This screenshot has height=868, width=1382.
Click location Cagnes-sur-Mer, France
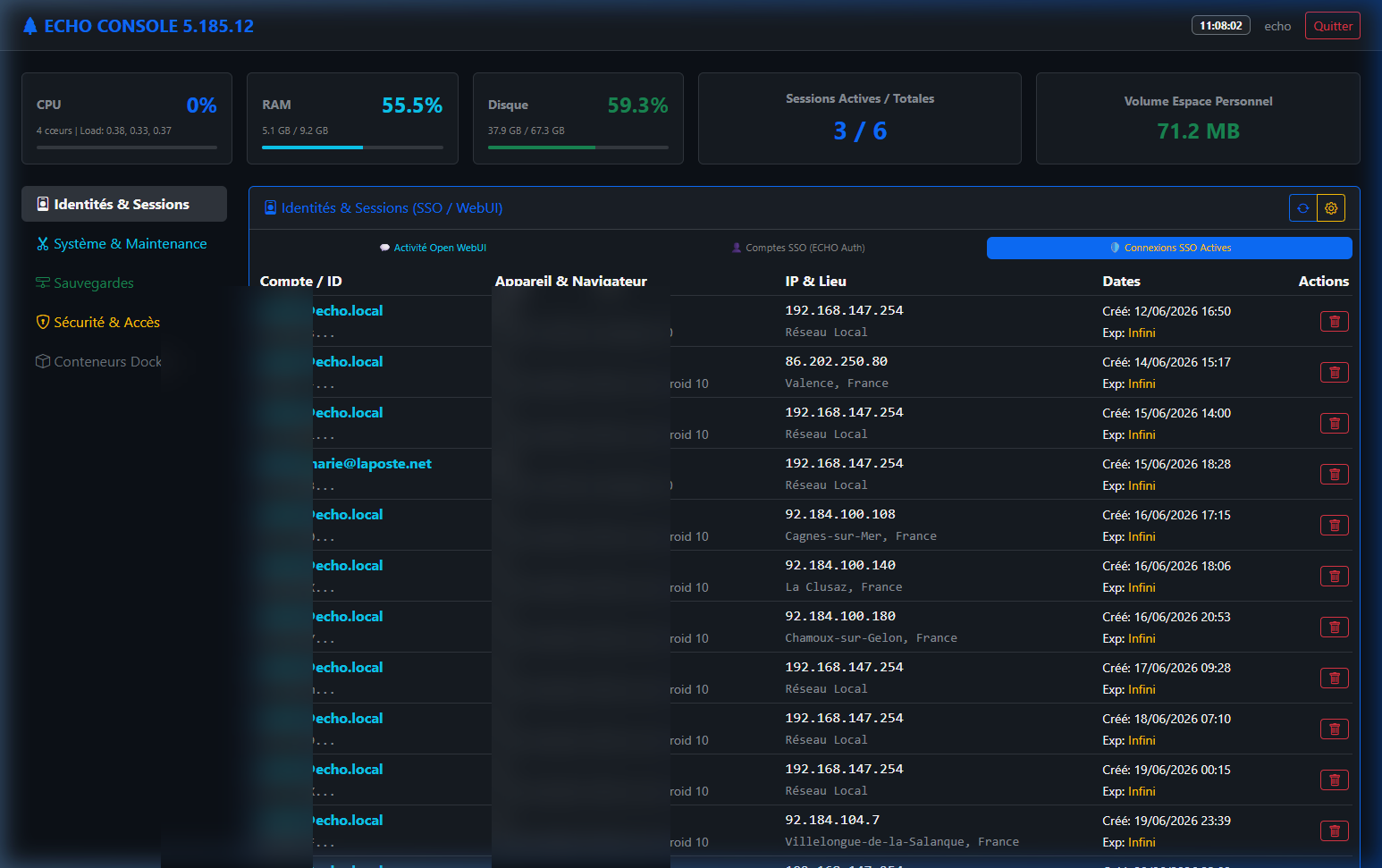(x=861, y=536)
